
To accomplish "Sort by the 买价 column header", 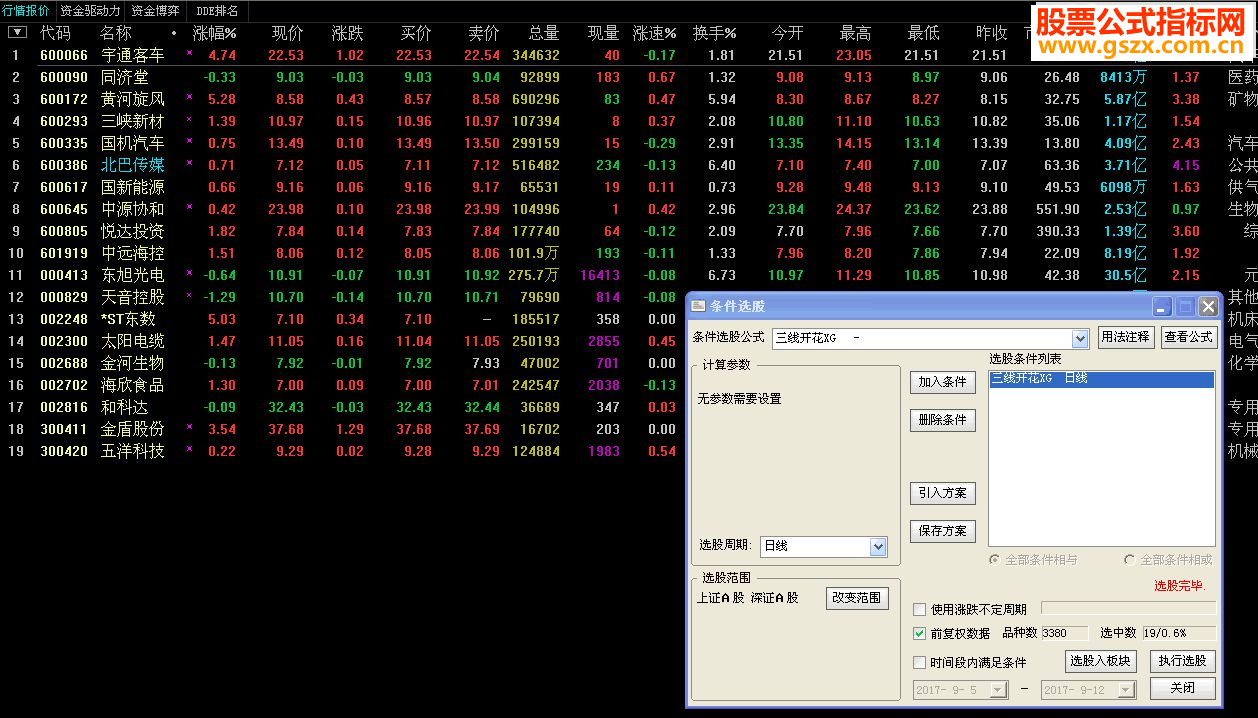I will pyautogui.click(x=415, y=33).
